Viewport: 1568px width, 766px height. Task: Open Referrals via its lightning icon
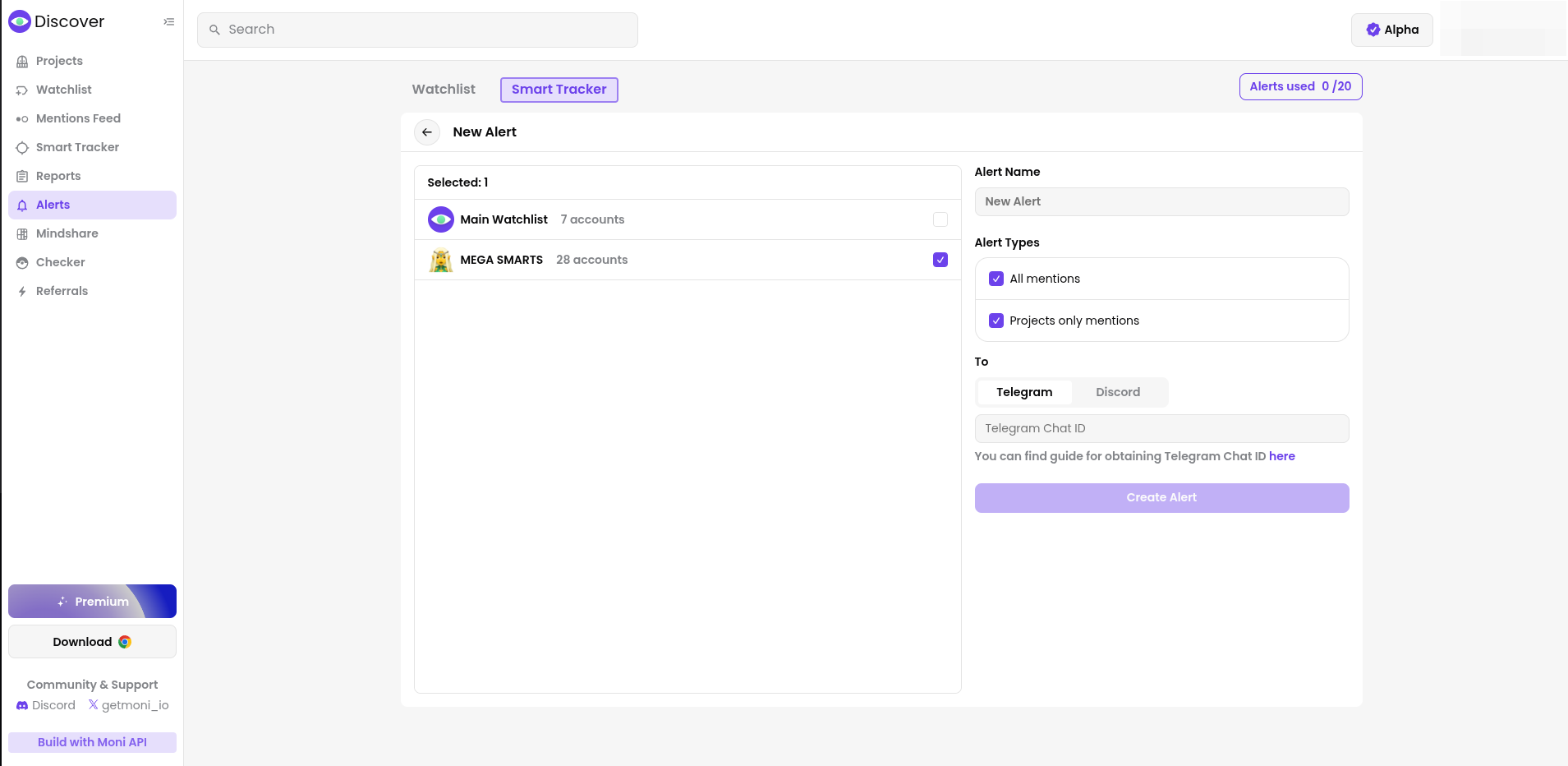[22, 292]
